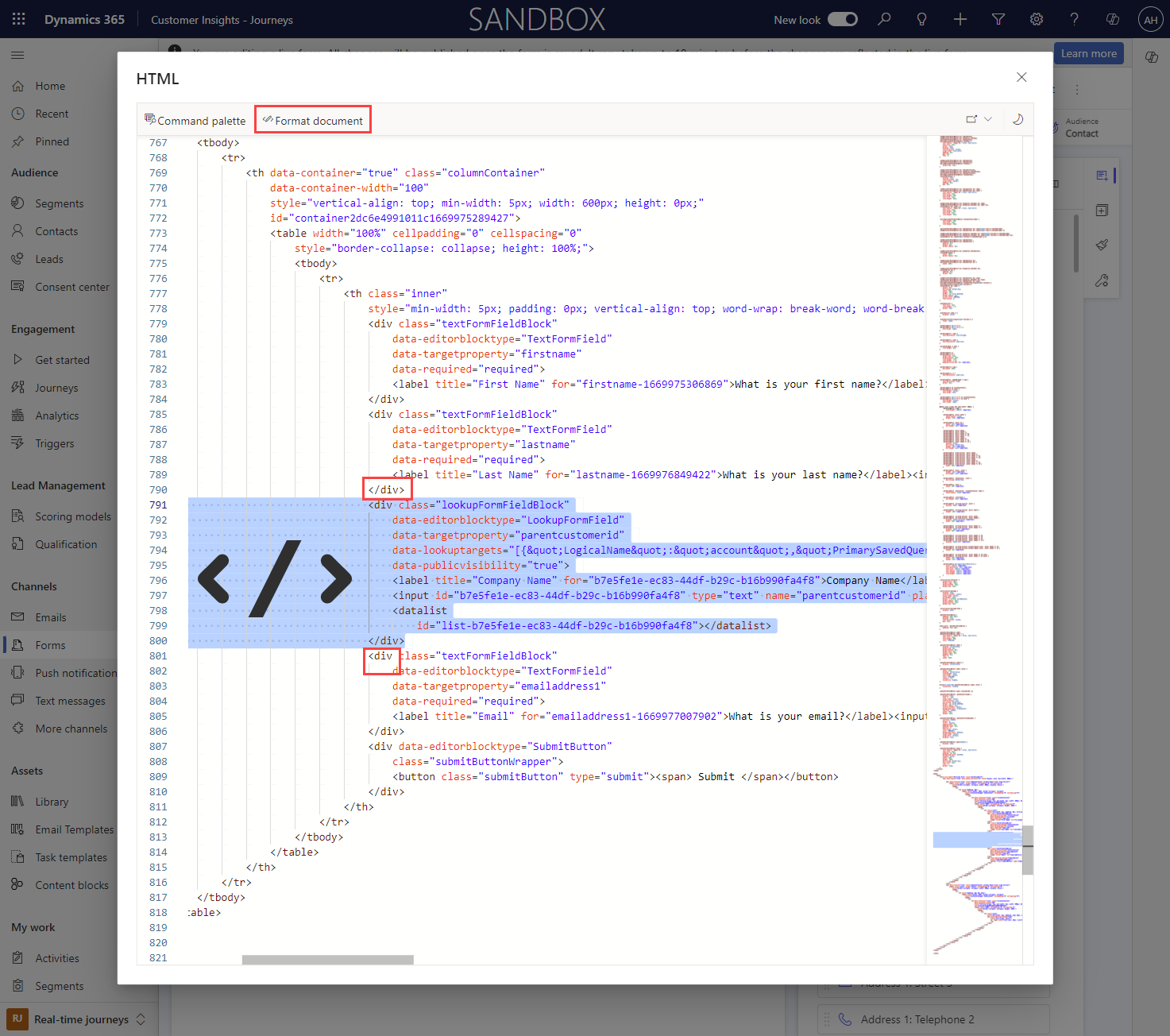Enable the New look toggle
This screenshot has height=1036, width=1170.
pyautogui.click(x=843, y=18)
